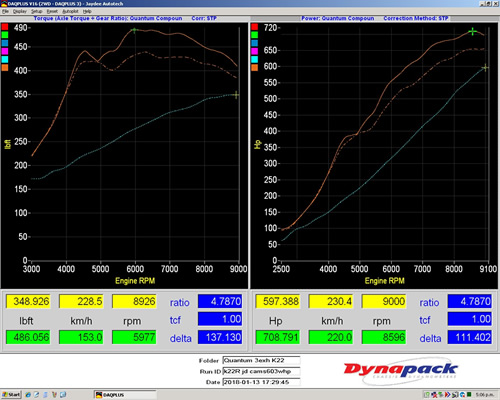Open the Help menu
500x400 pixels.
(87, 11)
